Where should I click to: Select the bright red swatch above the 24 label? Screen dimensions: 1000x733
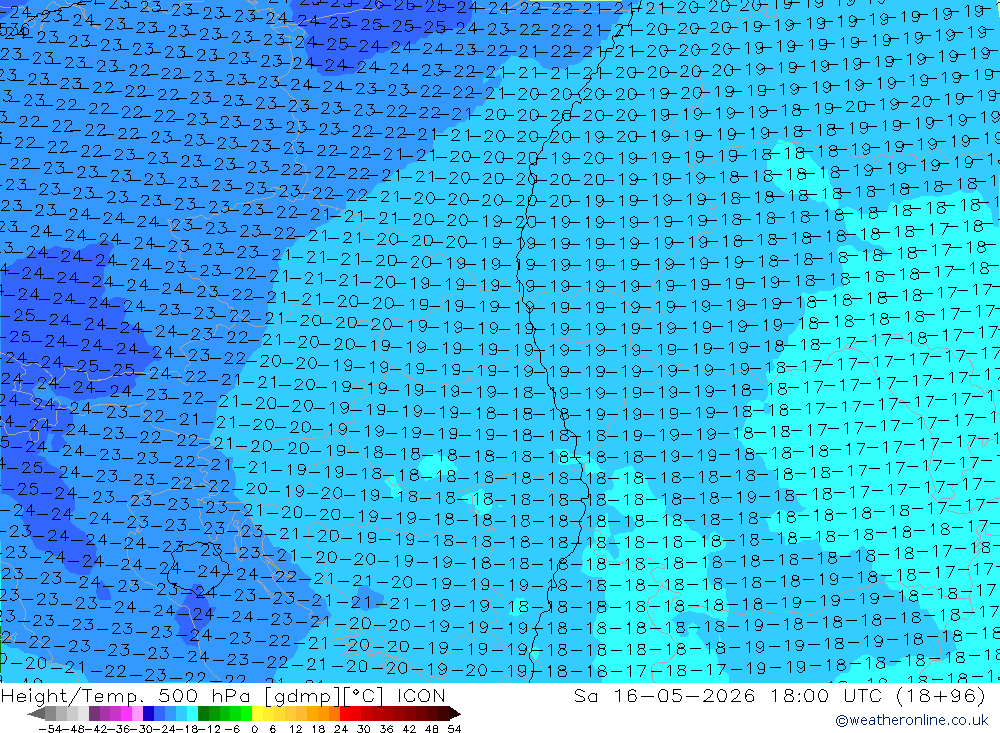pyautogui.click(x=345, y=714)
